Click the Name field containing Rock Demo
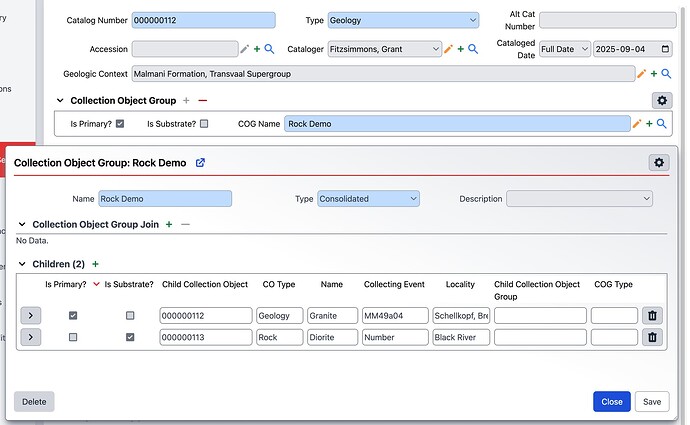This screenshot has width=690, height=425. click(x=165, y=199)
